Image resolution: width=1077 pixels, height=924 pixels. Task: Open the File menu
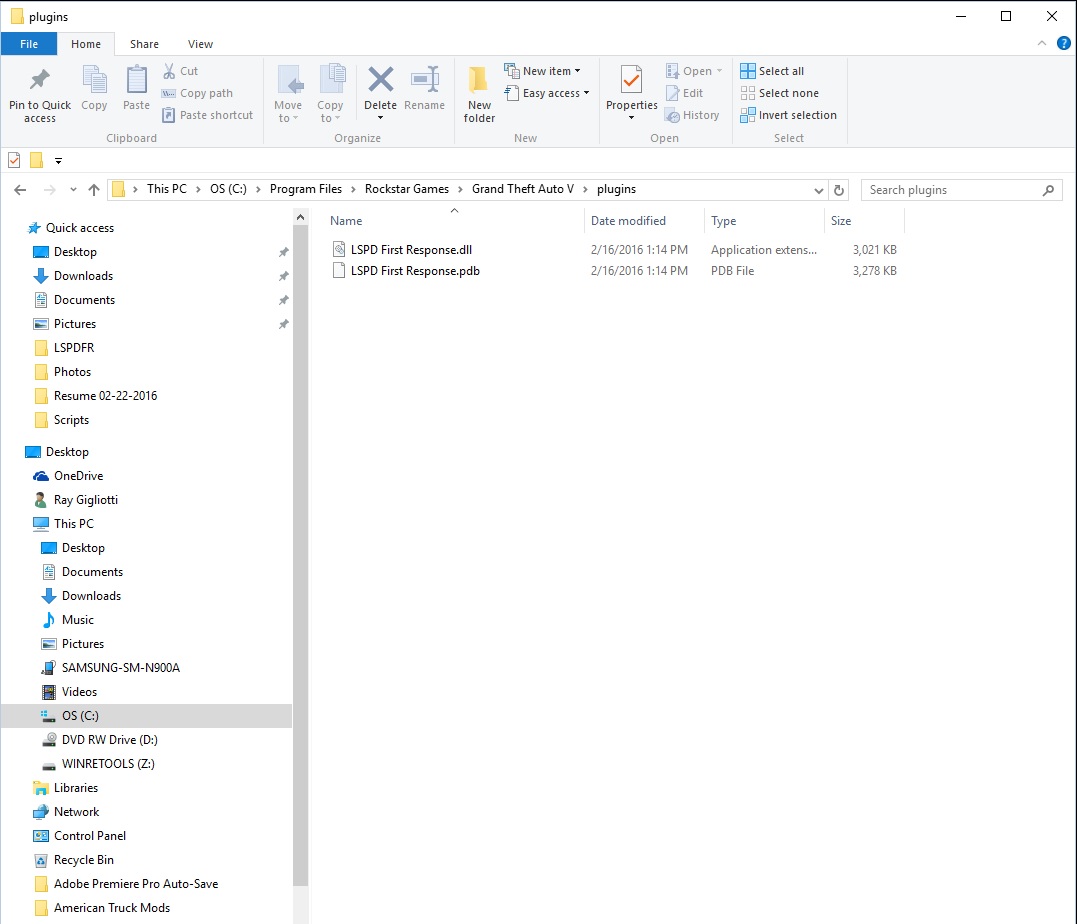(29, 44)
